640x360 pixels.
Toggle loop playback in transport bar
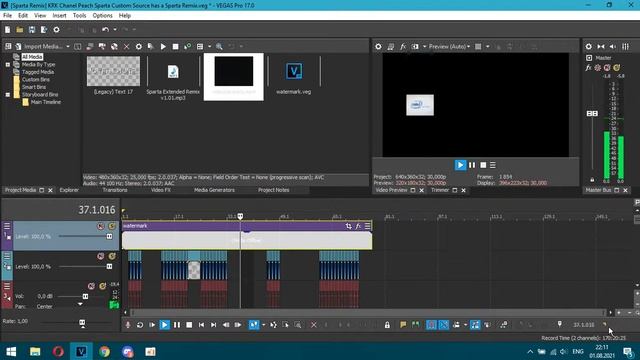point(140,325)
